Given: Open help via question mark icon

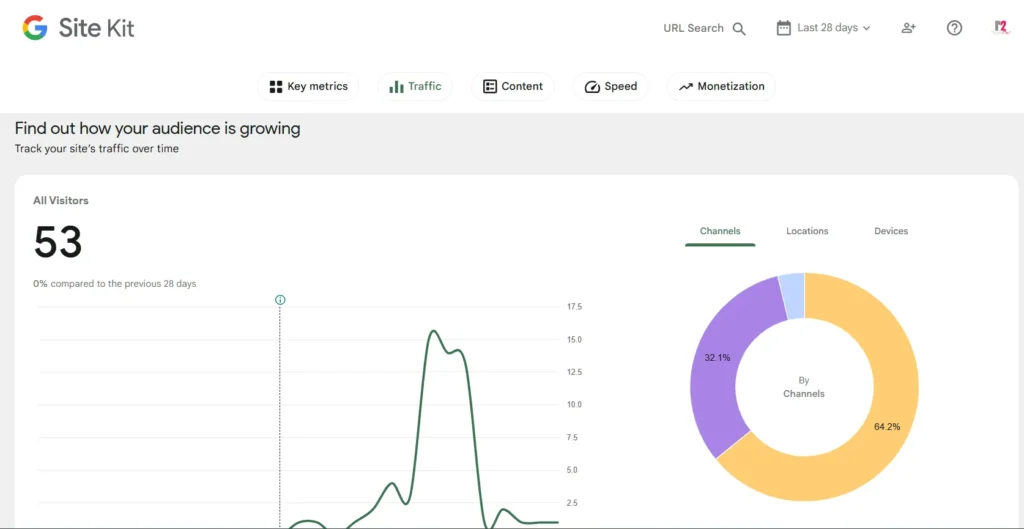Looking at the screenshot, I should (x=954, y=28).
